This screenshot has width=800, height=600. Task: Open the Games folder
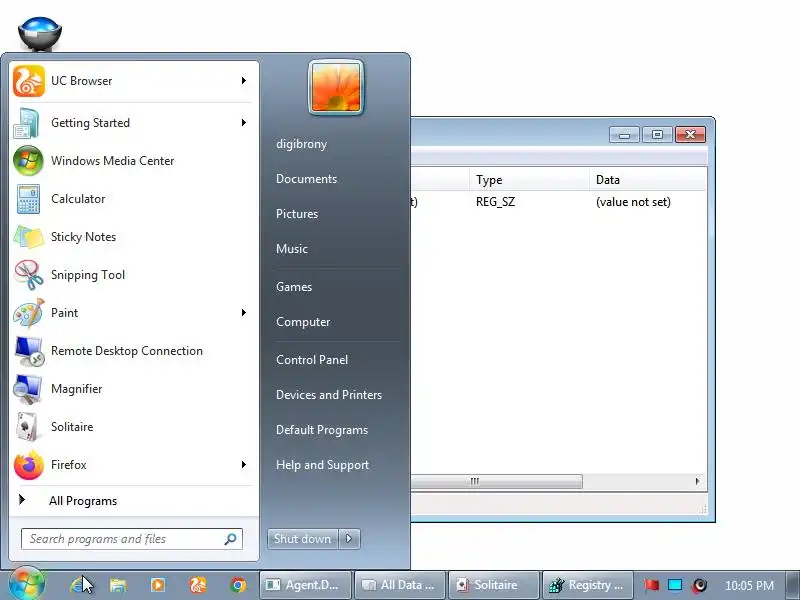pos(294,287)
